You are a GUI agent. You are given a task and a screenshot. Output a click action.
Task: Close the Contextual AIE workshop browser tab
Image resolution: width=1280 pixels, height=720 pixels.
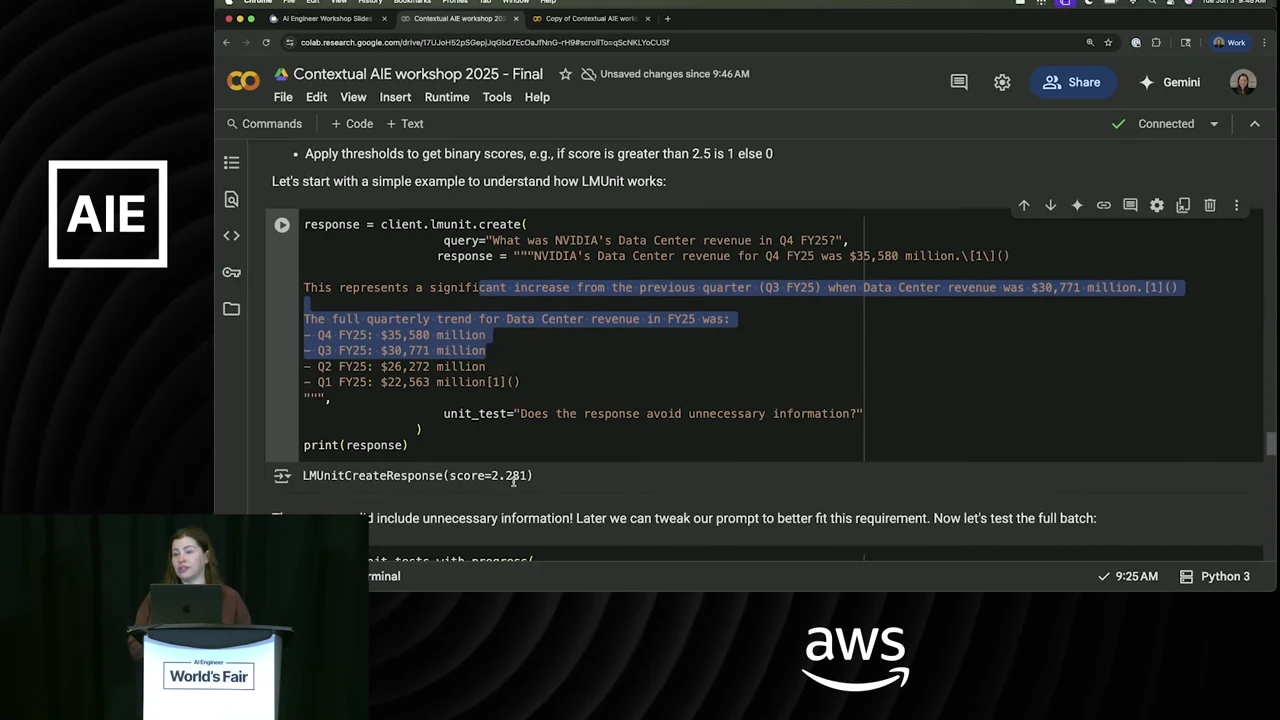click(515, 18)
